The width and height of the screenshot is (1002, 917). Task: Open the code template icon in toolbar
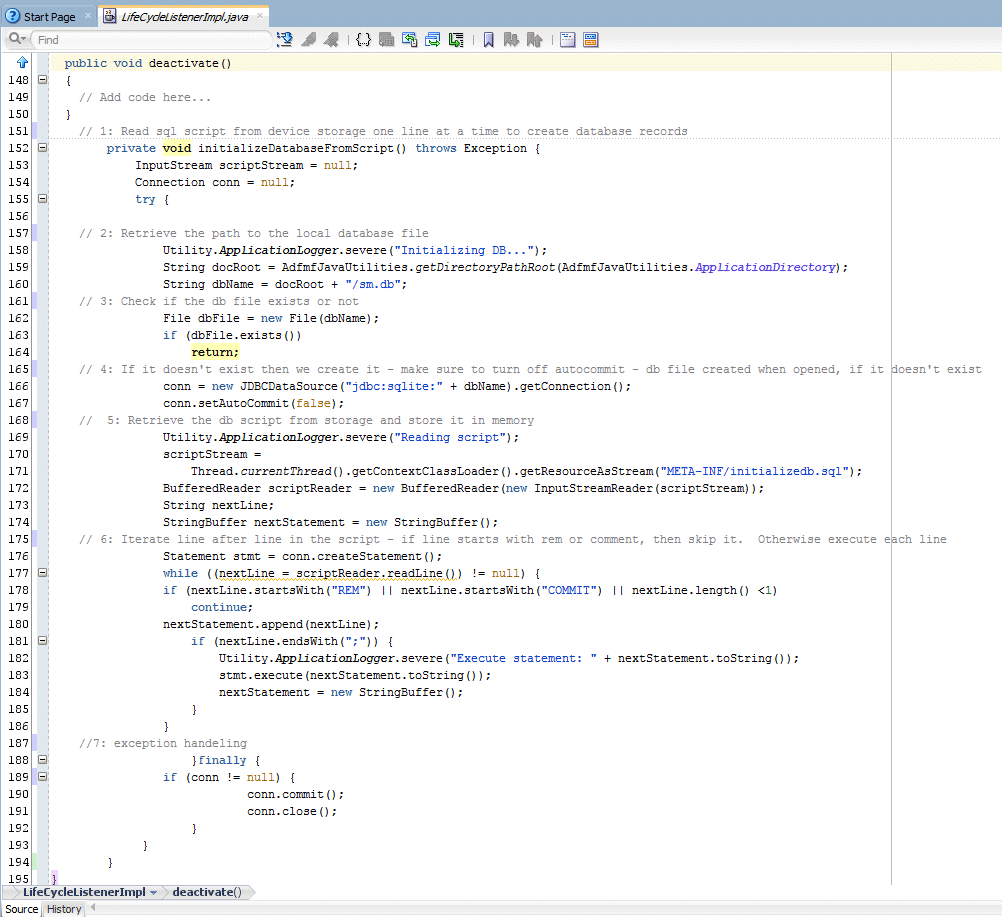(x=387, y=39)
